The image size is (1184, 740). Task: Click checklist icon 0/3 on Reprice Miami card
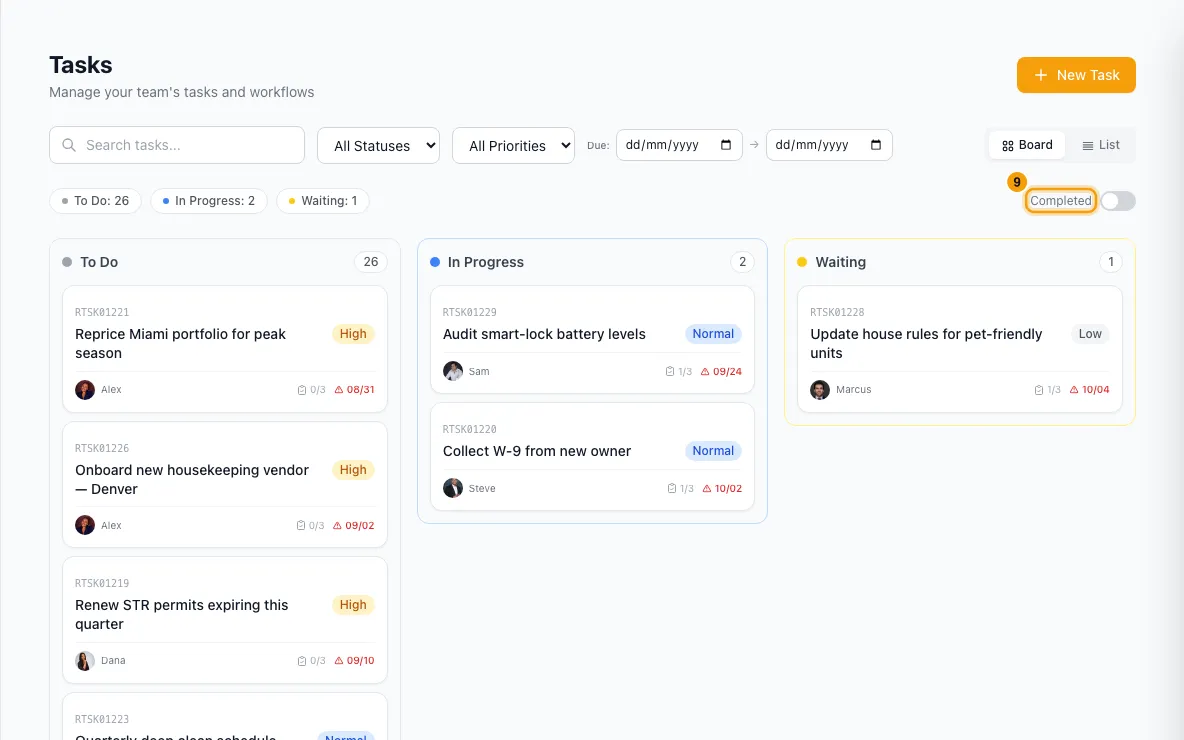pyautogui.click(x=302, y=390)
